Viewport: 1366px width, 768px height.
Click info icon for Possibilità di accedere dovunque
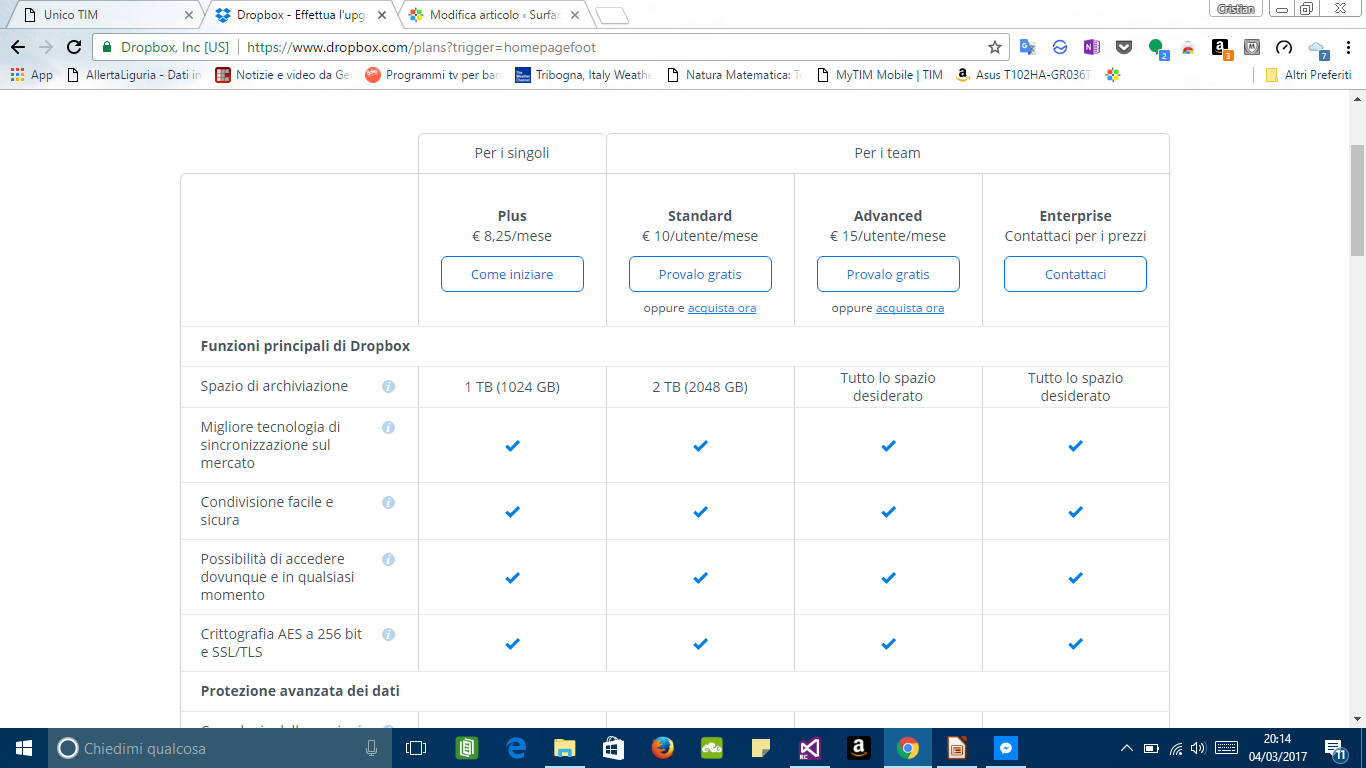click(388, 559)
